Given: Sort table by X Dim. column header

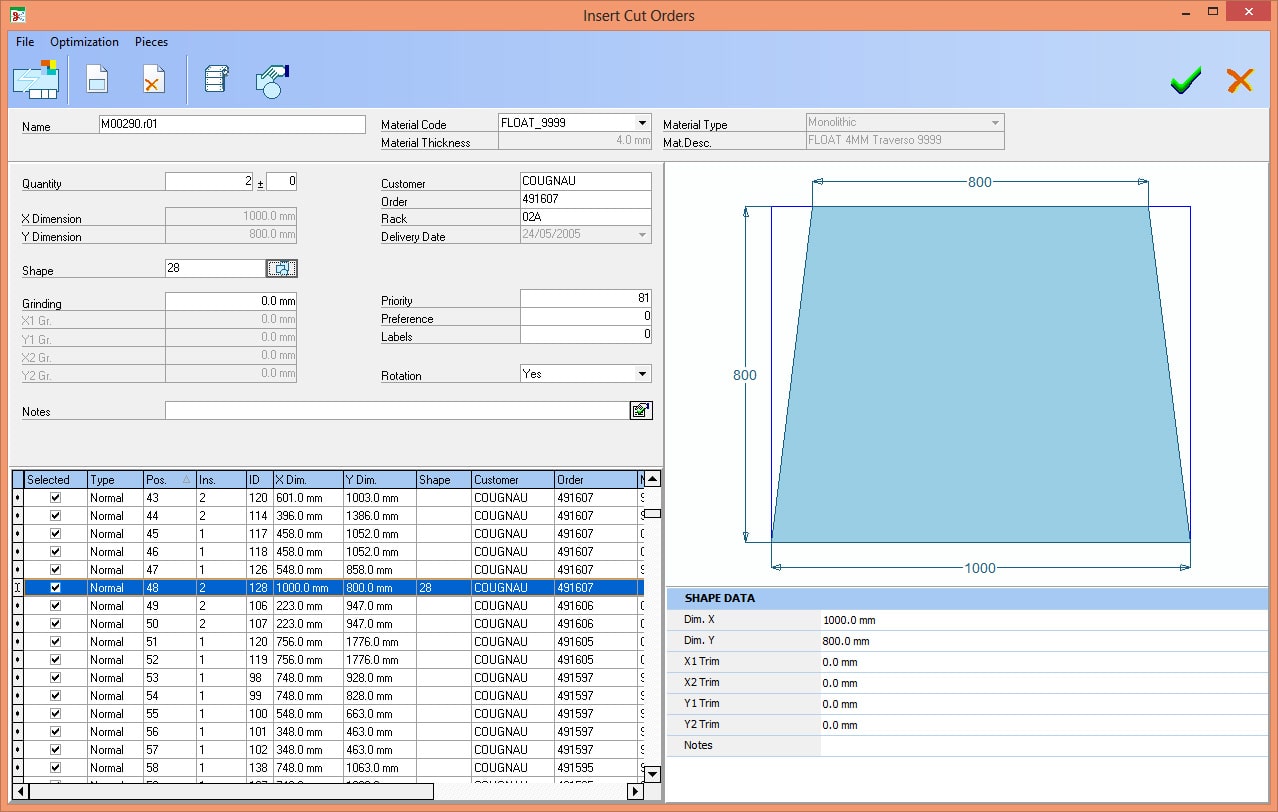Looking at the screenshot, I should click(x=306, y=480).
